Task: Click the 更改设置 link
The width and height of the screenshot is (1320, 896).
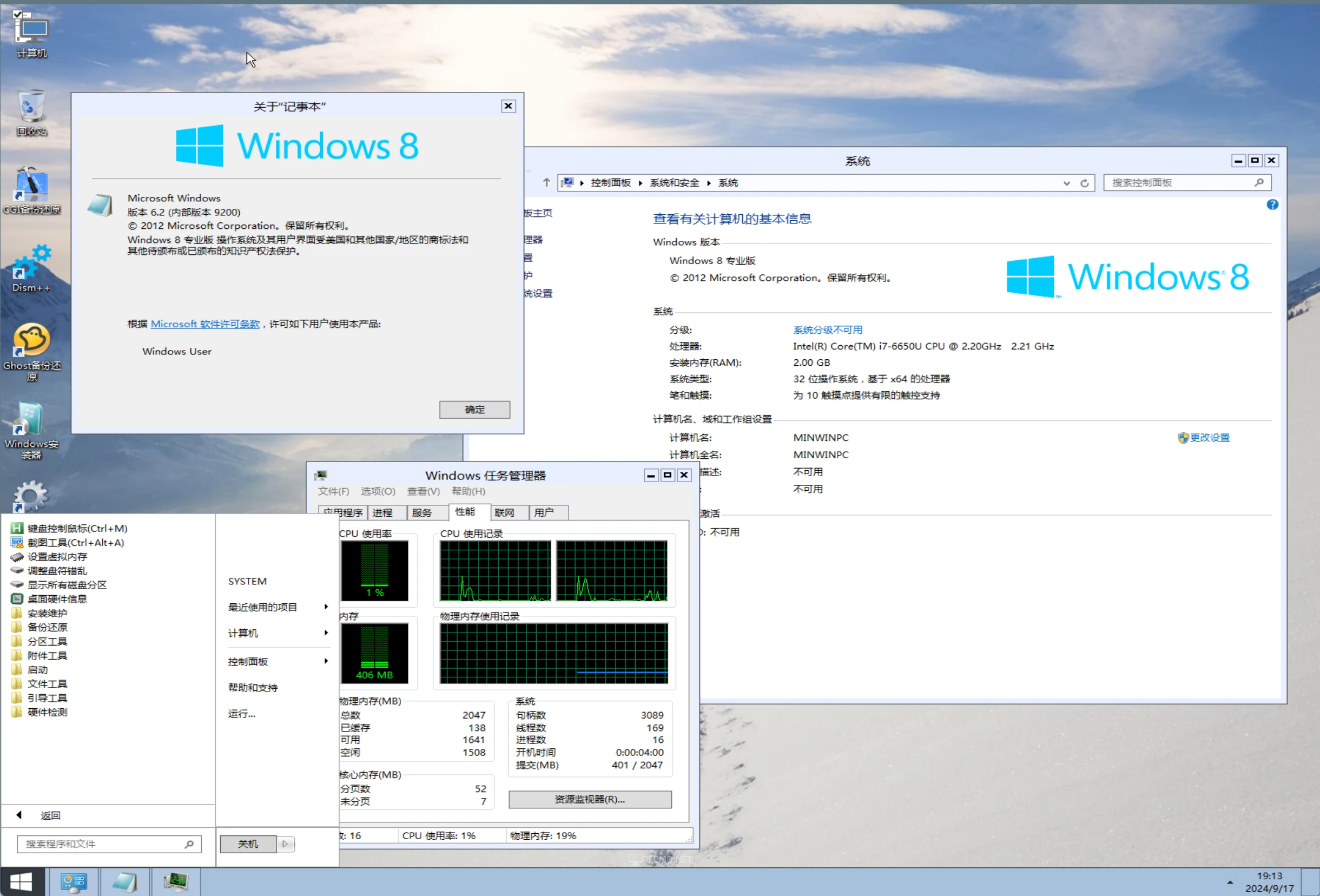Action: coord(1210,438)
